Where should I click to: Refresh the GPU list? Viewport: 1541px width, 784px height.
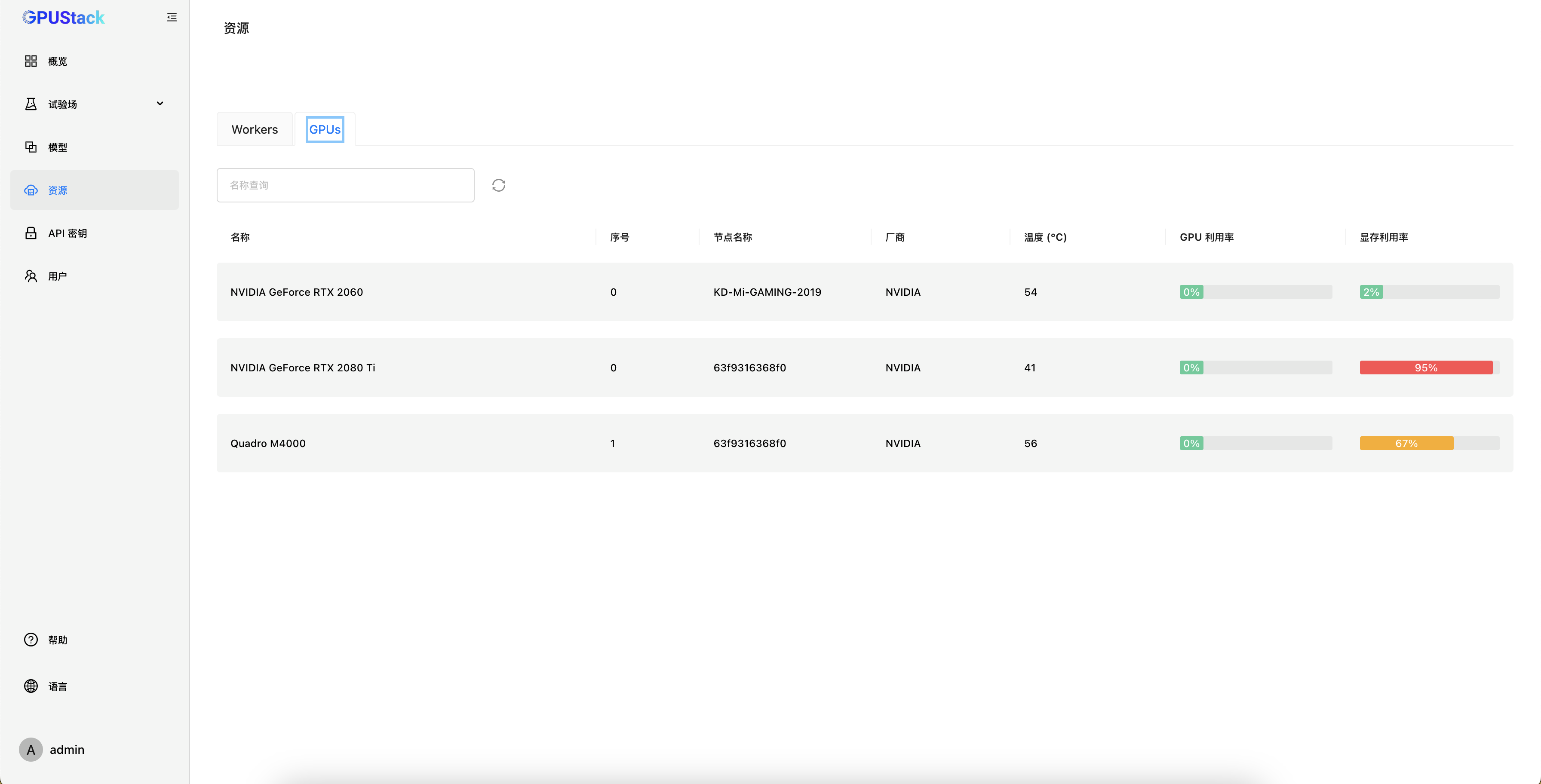click(x=498, y=185)
